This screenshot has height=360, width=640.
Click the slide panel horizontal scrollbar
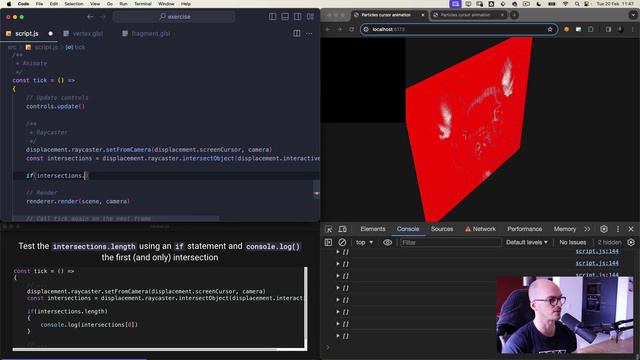pos(144,349)
